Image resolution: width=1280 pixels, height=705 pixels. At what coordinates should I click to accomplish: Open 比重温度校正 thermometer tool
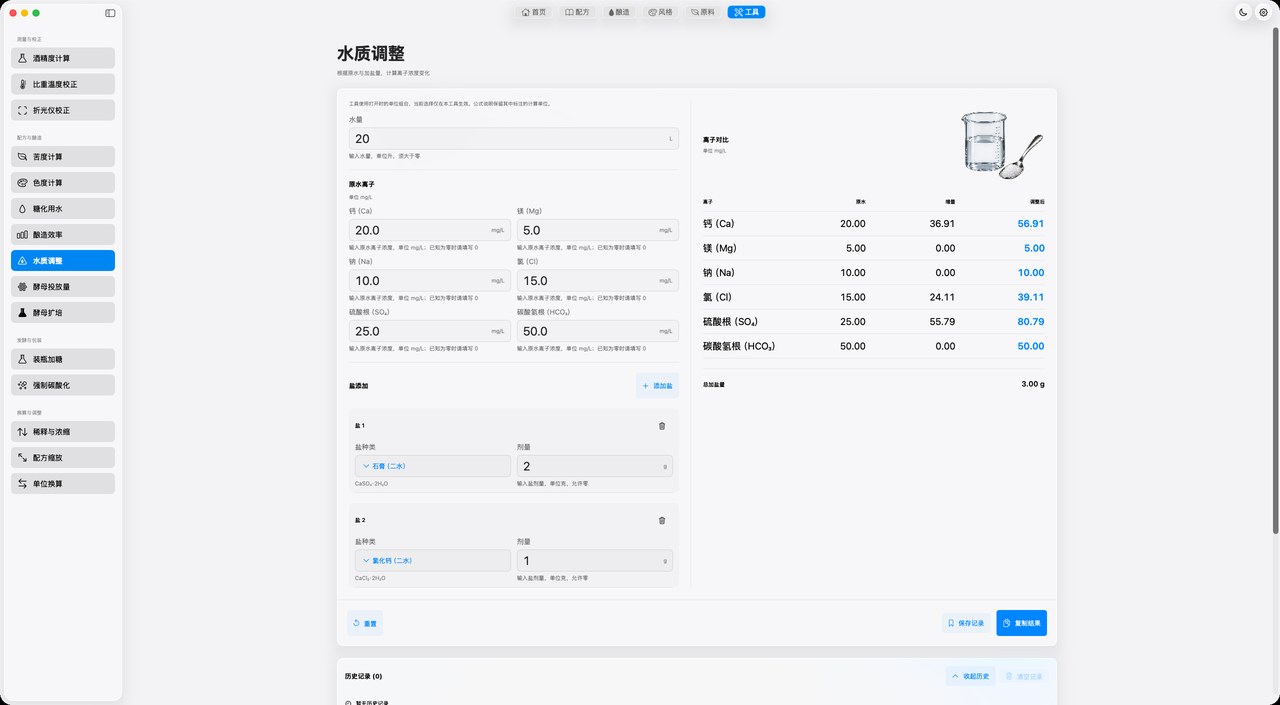tap(63, 84)
